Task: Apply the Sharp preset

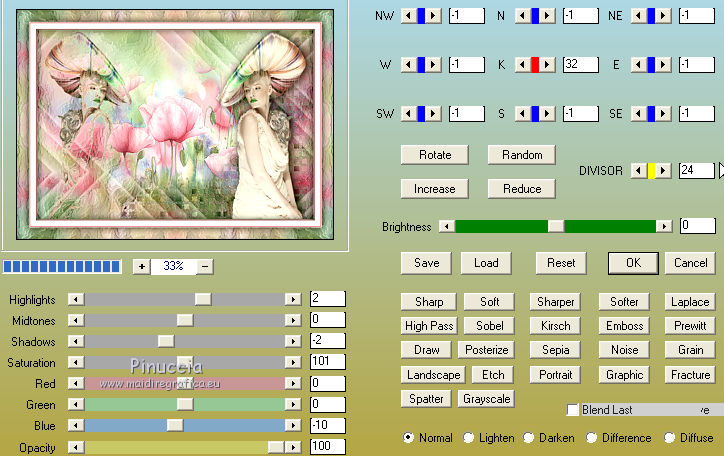Action: (429, 302)
